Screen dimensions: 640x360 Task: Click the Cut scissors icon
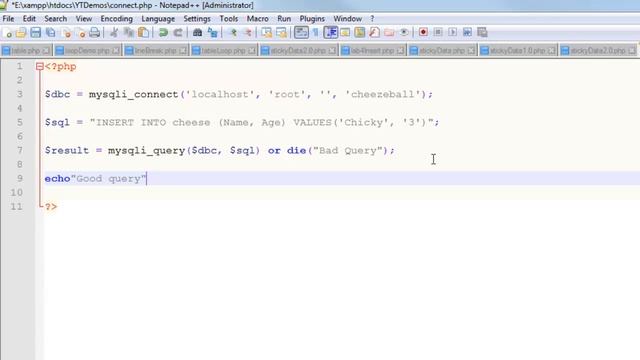[x=114, y=33]
